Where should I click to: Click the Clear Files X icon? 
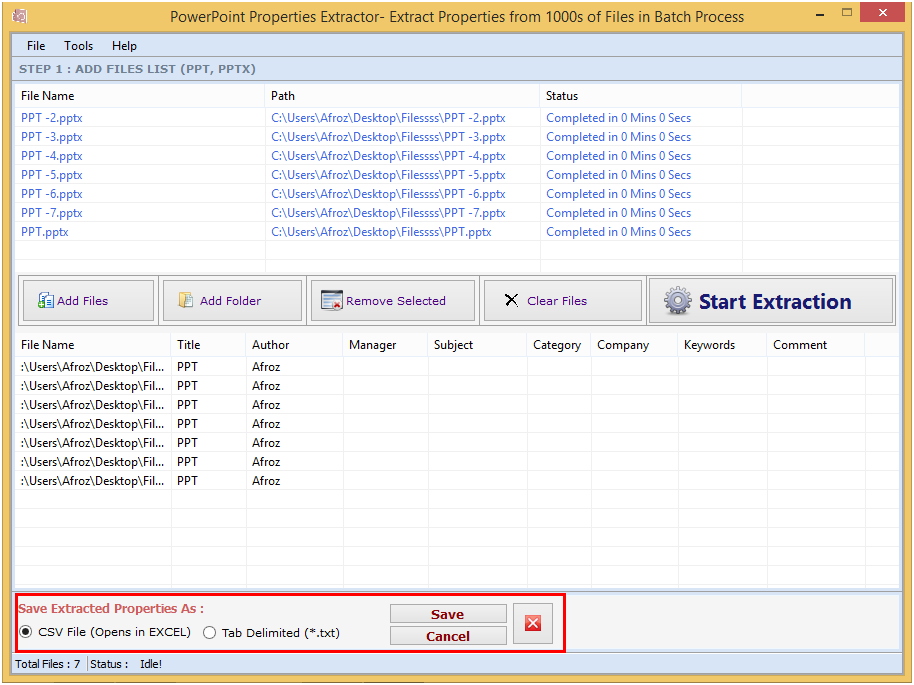511,300
